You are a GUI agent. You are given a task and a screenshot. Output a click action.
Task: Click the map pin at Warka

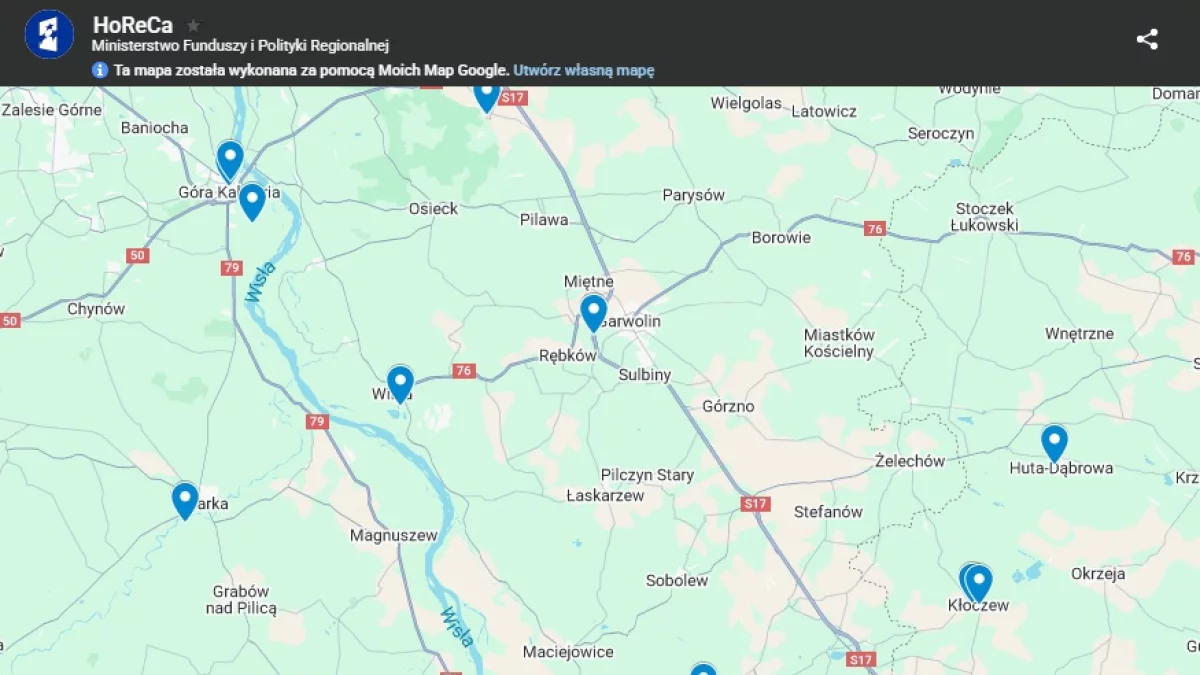[185, 499]
